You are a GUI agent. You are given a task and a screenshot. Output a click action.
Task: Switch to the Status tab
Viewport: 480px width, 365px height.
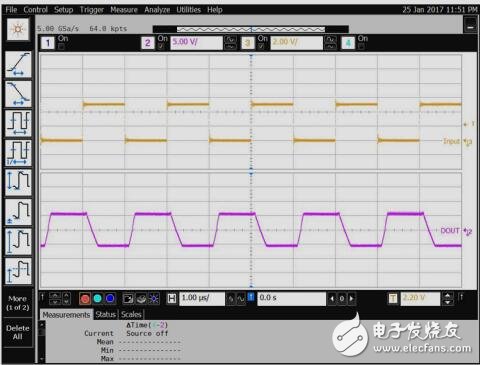[105, 315]
